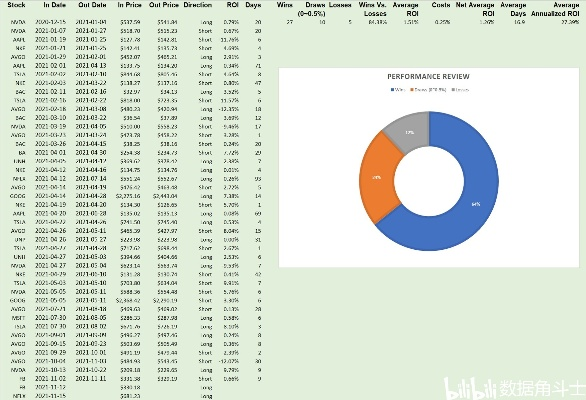Select the Direction column header
This screenshot has width=586, height=400.
click(x=198, y=5)
